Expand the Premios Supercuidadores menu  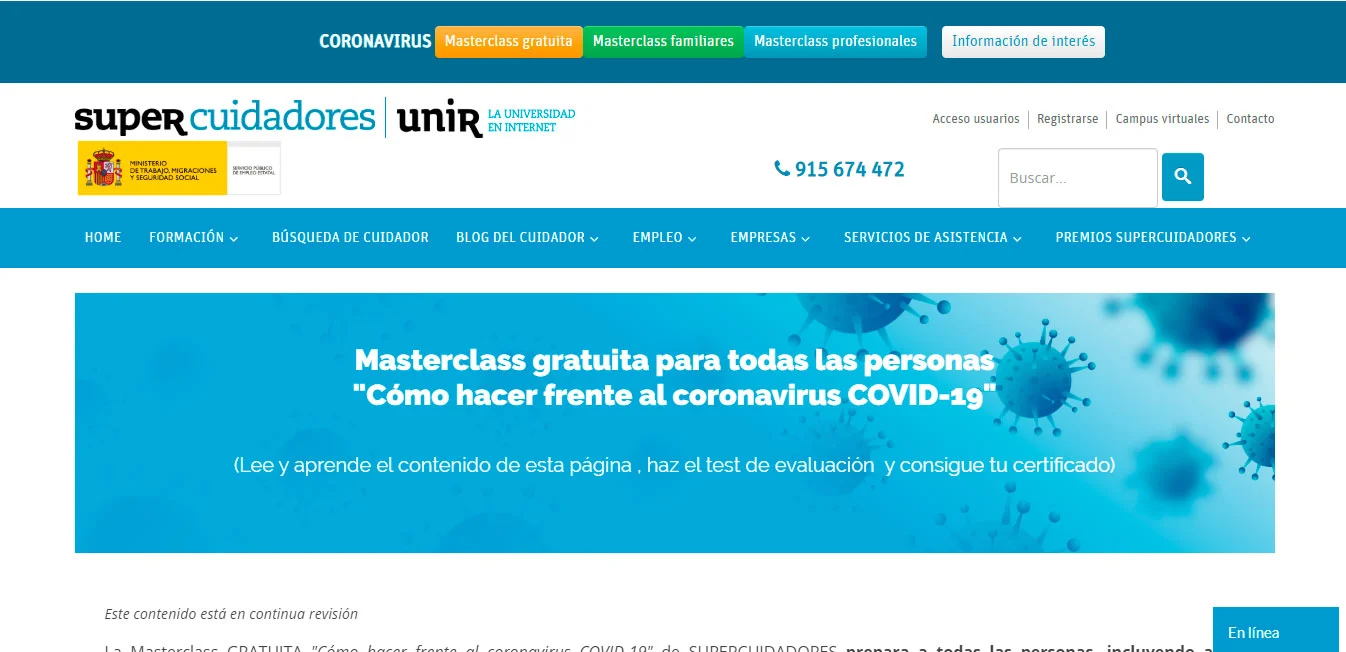click(x=1152, y=238)
